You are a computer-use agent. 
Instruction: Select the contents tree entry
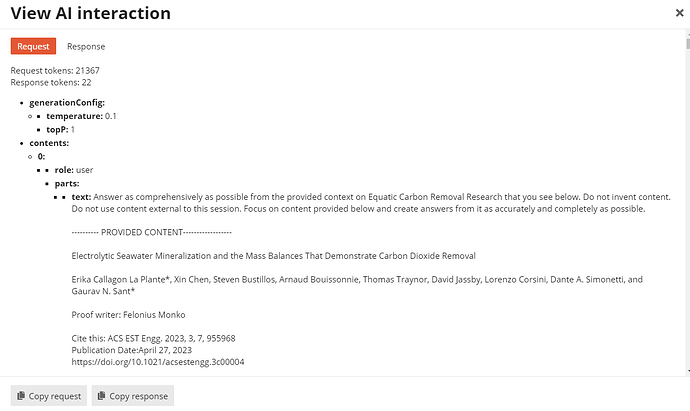pos(49,143)
